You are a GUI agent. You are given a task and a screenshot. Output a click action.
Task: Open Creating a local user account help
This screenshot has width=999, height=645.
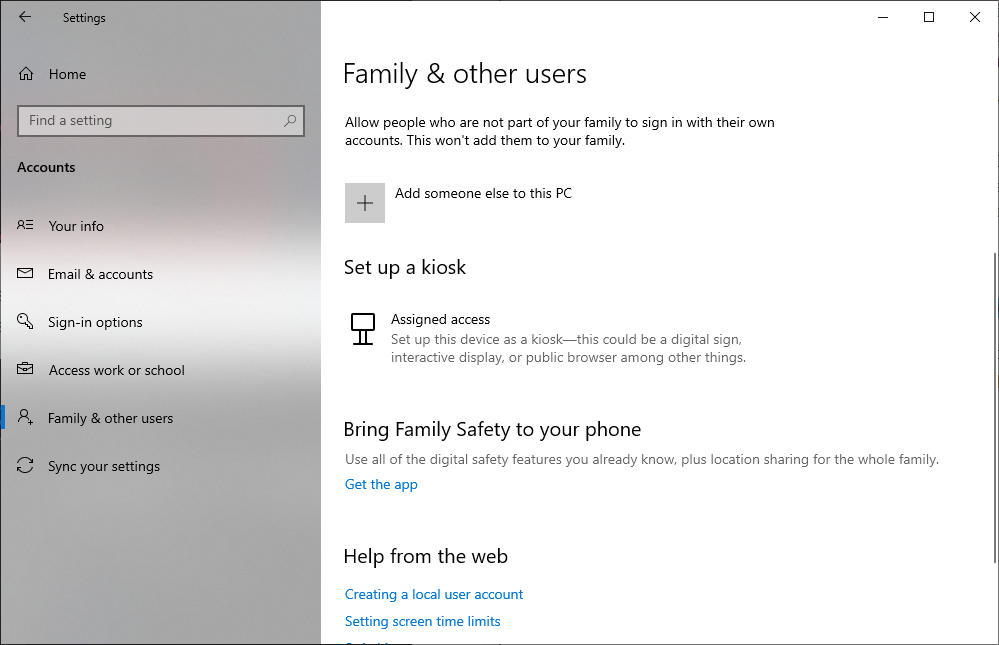[433, 594]
